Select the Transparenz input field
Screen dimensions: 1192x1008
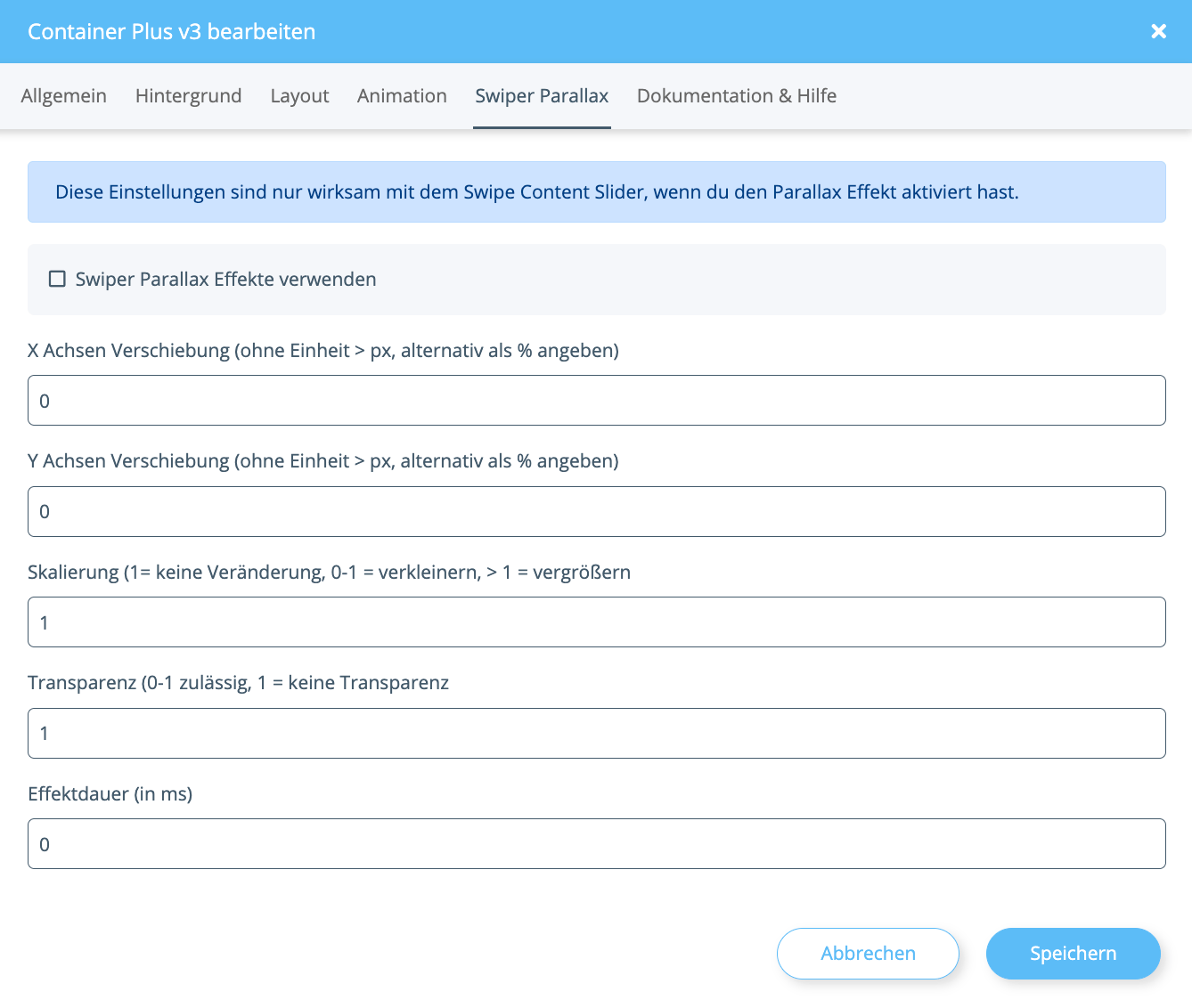(x=597, y=733)
